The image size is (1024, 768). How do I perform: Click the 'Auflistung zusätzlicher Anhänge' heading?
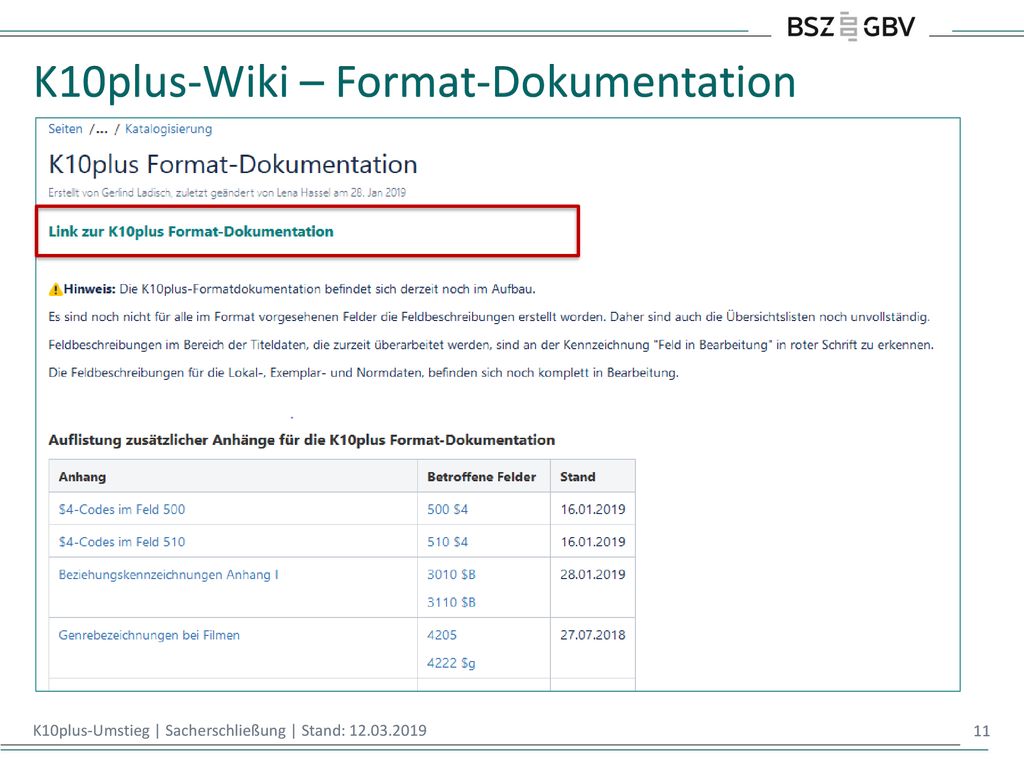pyautogui.click(x=302, y=440)
